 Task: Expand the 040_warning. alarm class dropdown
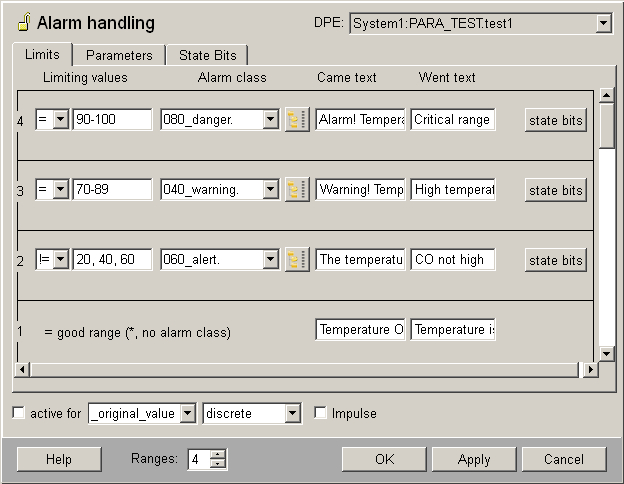270,189
